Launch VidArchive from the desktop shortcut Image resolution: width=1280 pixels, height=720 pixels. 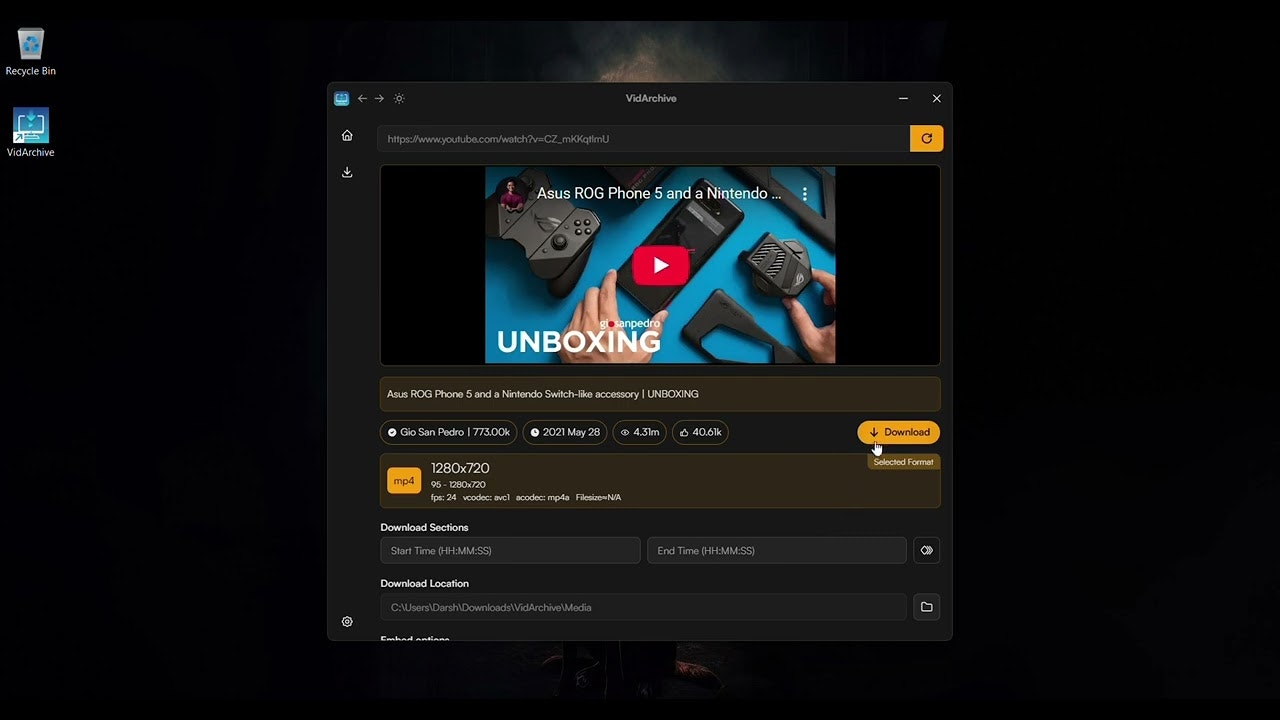[x=30, y=124]
